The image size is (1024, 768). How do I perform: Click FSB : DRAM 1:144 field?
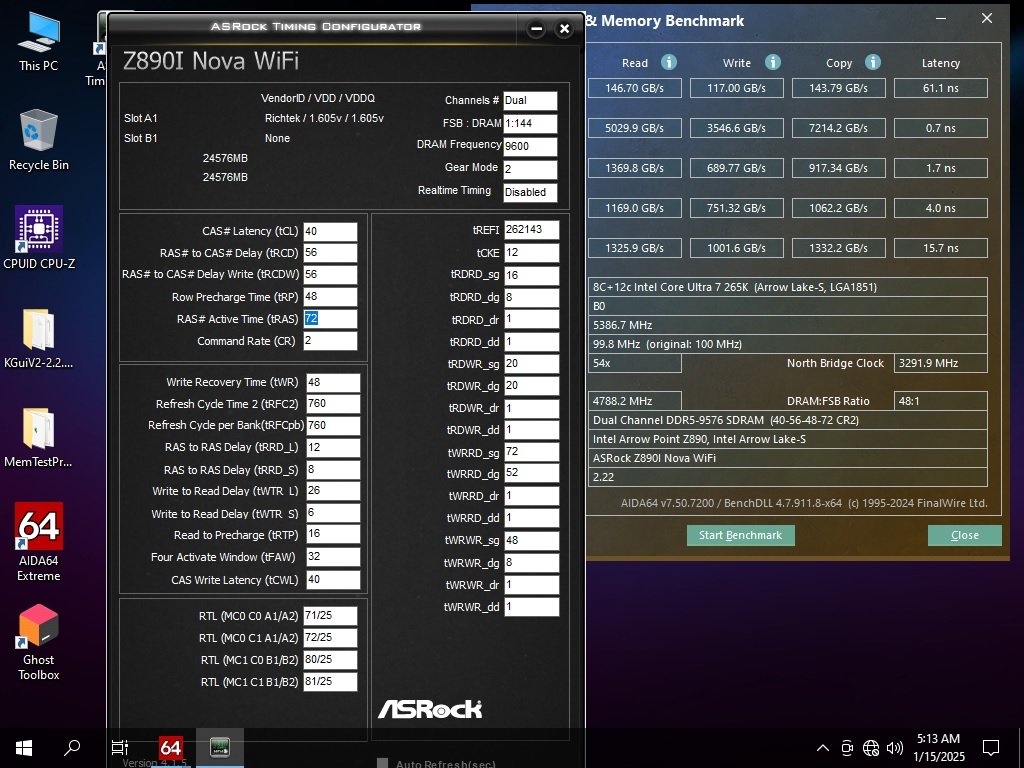(x=530, y=123)
